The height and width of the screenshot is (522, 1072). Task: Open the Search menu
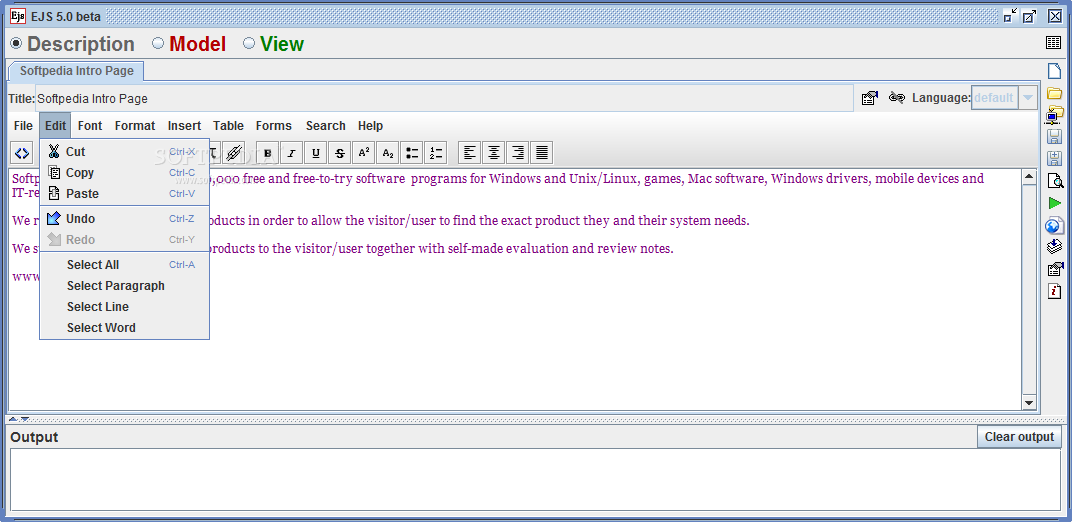point(325,126)
